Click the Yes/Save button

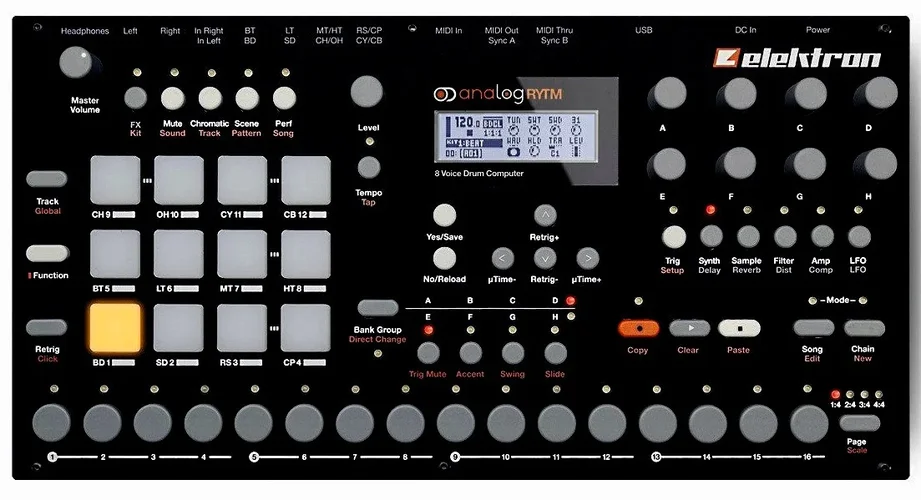445,215
